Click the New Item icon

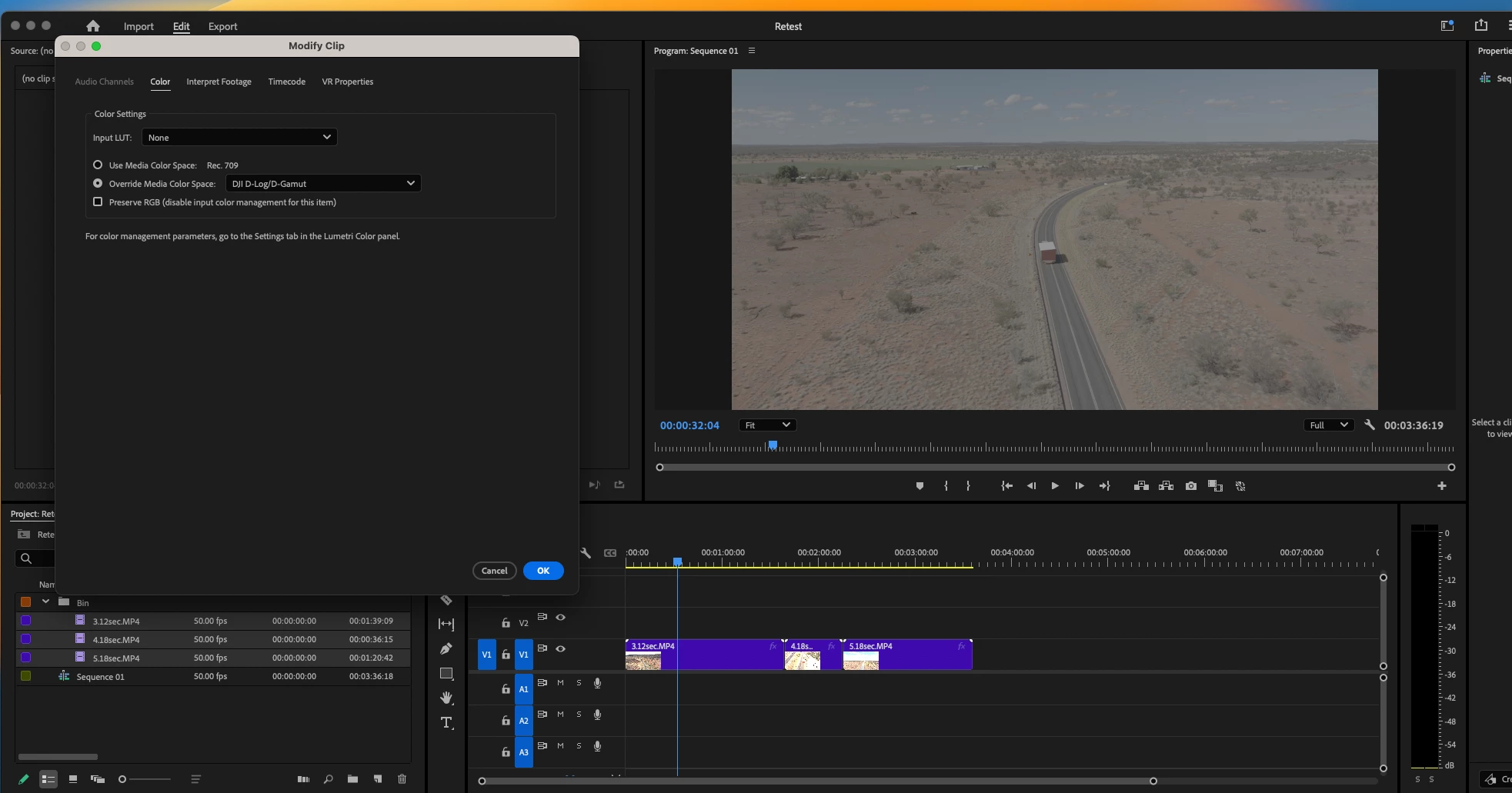(x=377, y=779)
